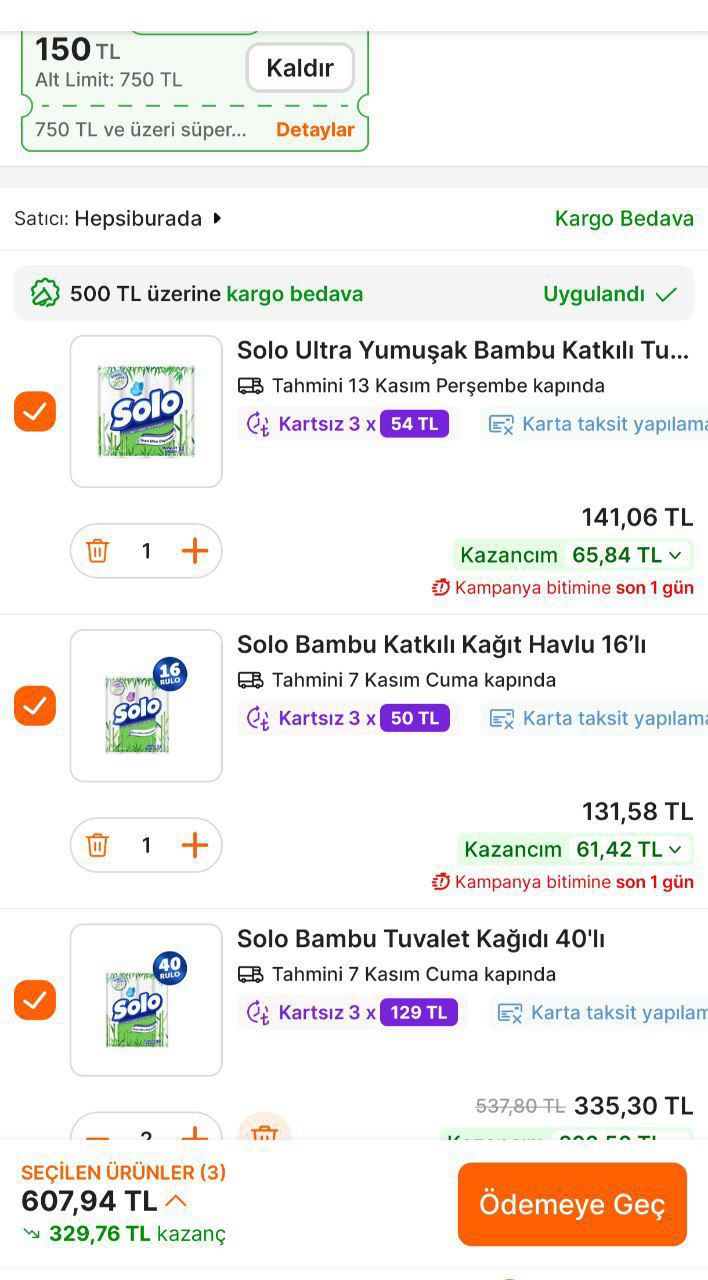Deselect the Tuvalet Kağıdı 40'lı checkbox
This screenshot has width=708, height=1280.
[x=34, y=999]
